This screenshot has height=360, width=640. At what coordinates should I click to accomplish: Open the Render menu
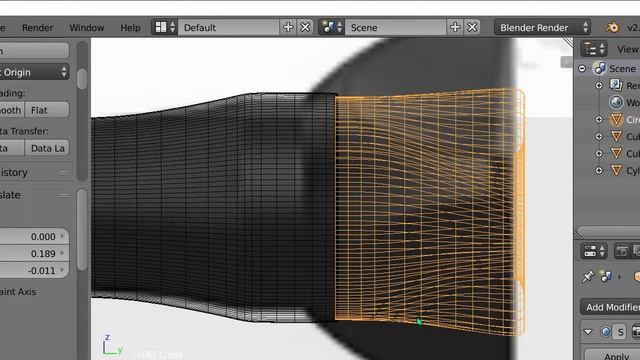pyautogui.click(x=37, y=27)
